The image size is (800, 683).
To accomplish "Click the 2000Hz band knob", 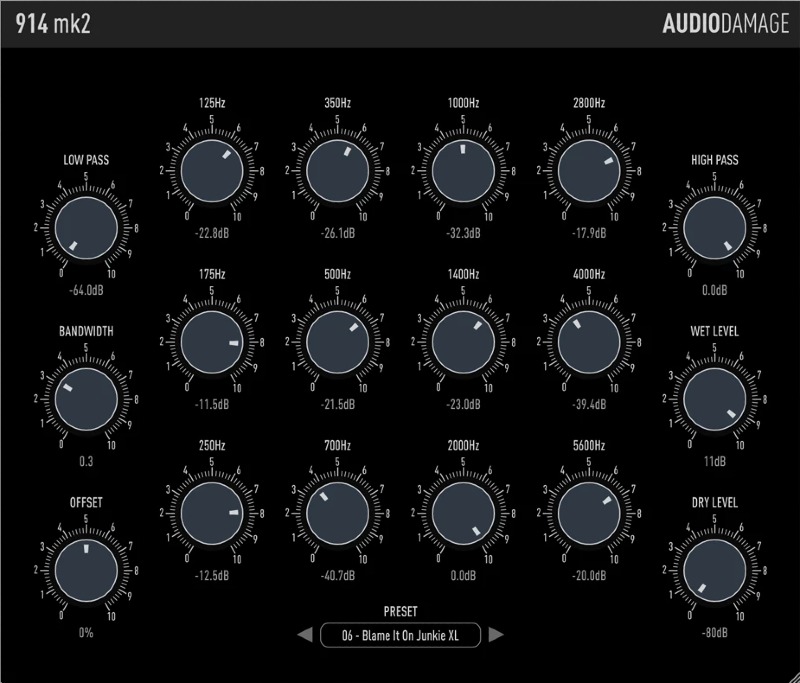I will click(x=463, y=514).
